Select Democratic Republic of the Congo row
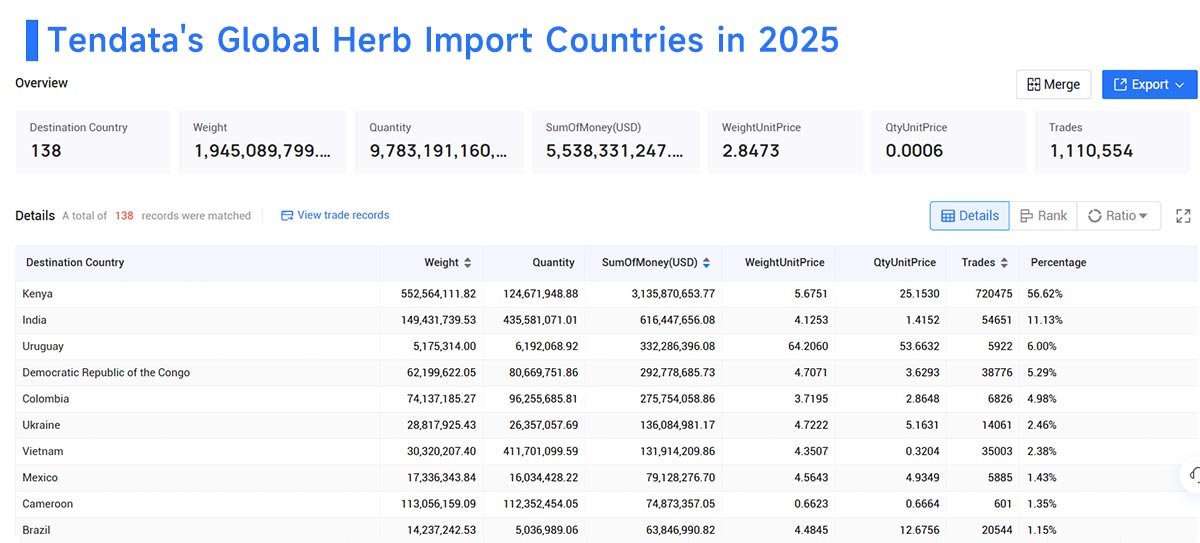The width and height of the screenshot is (1200, 543). click(x=607, y=373)
